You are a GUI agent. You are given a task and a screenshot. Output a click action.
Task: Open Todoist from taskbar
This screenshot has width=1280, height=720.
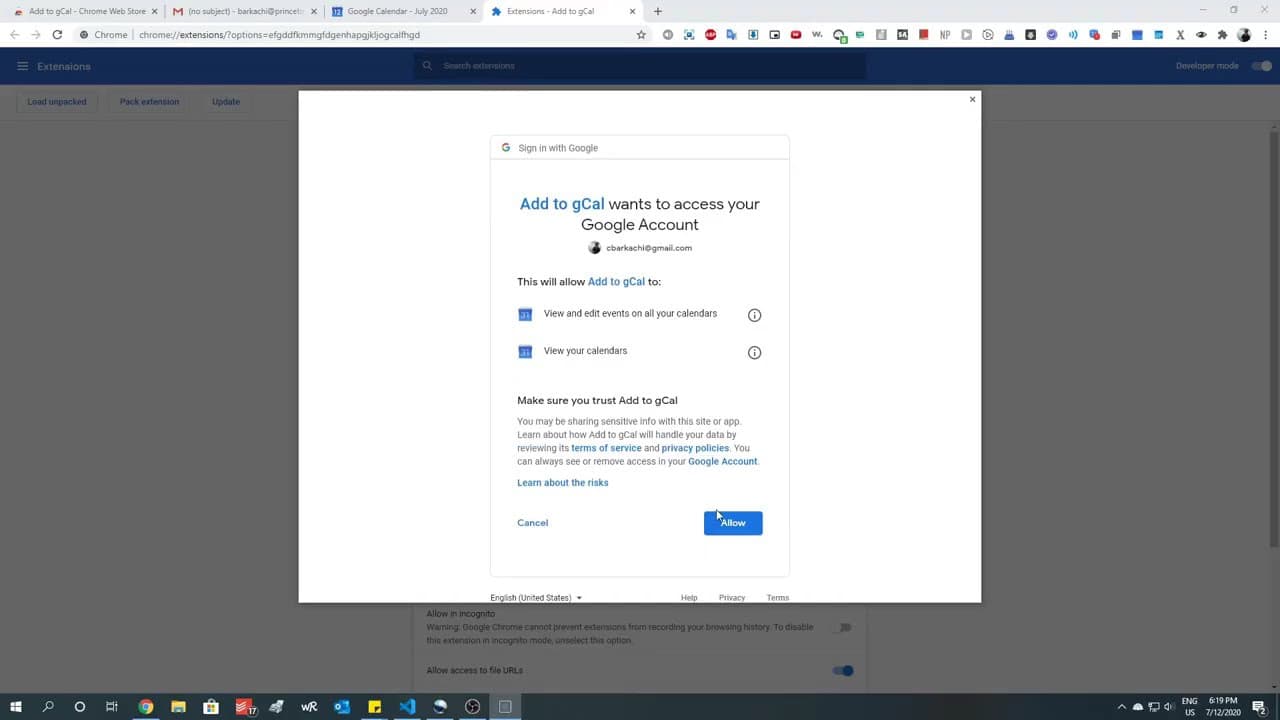244,707
